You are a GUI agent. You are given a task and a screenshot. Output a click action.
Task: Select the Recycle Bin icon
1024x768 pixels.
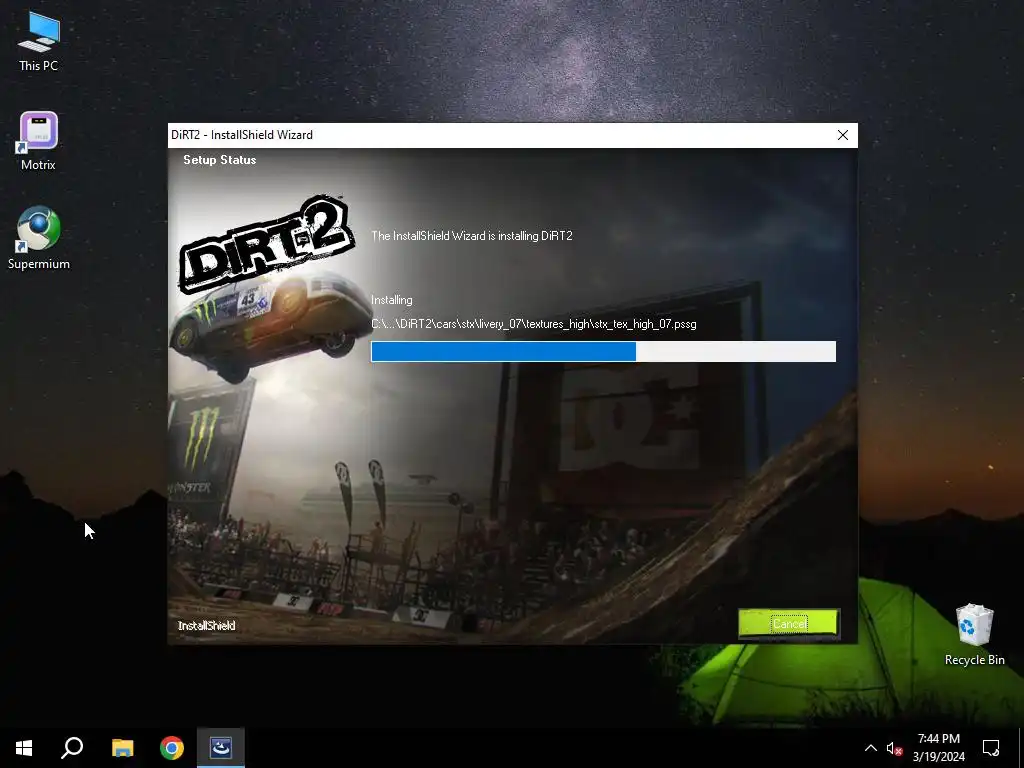(974, 635)
